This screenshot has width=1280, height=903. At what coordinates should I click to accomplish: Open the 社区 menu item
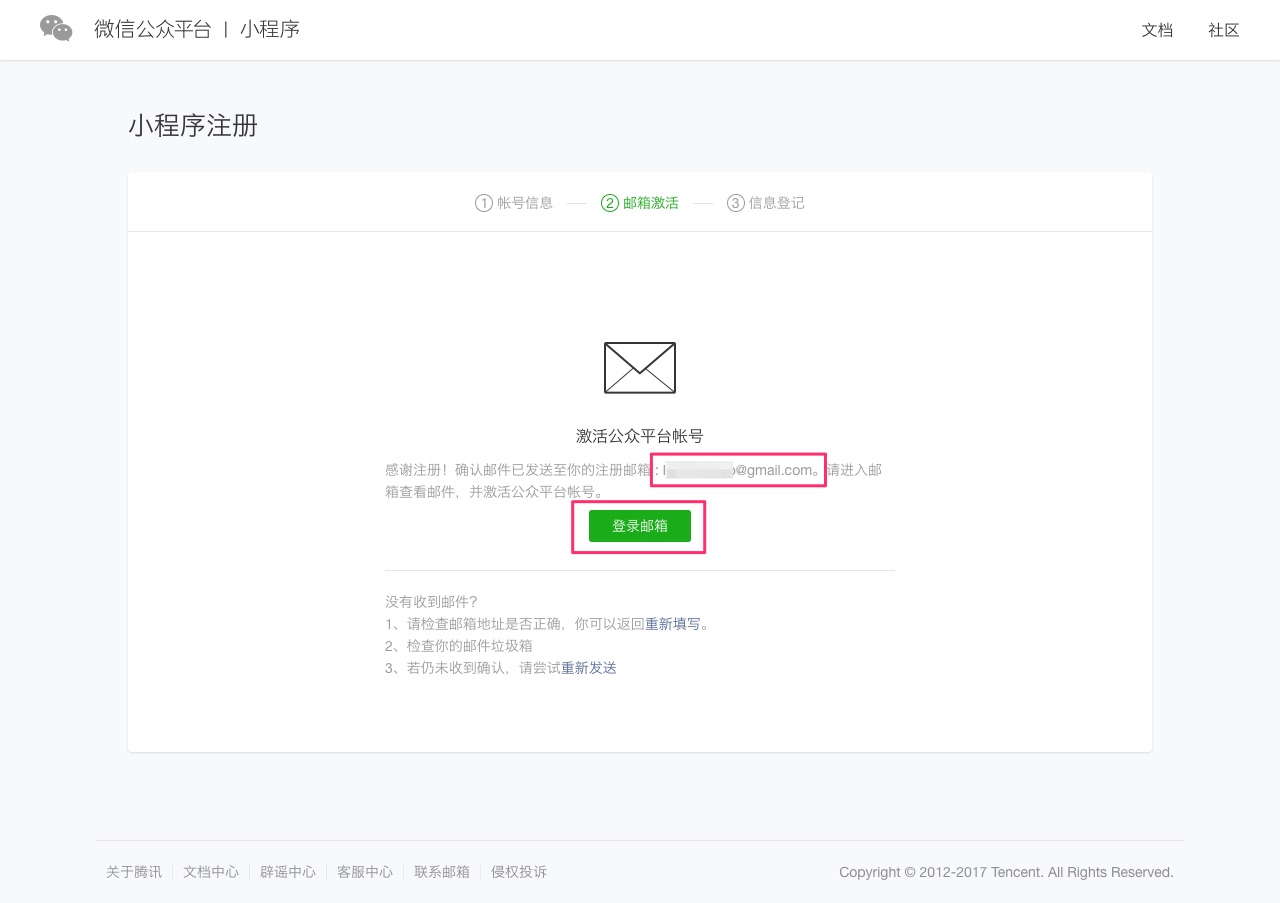[x=1223, y=30]
